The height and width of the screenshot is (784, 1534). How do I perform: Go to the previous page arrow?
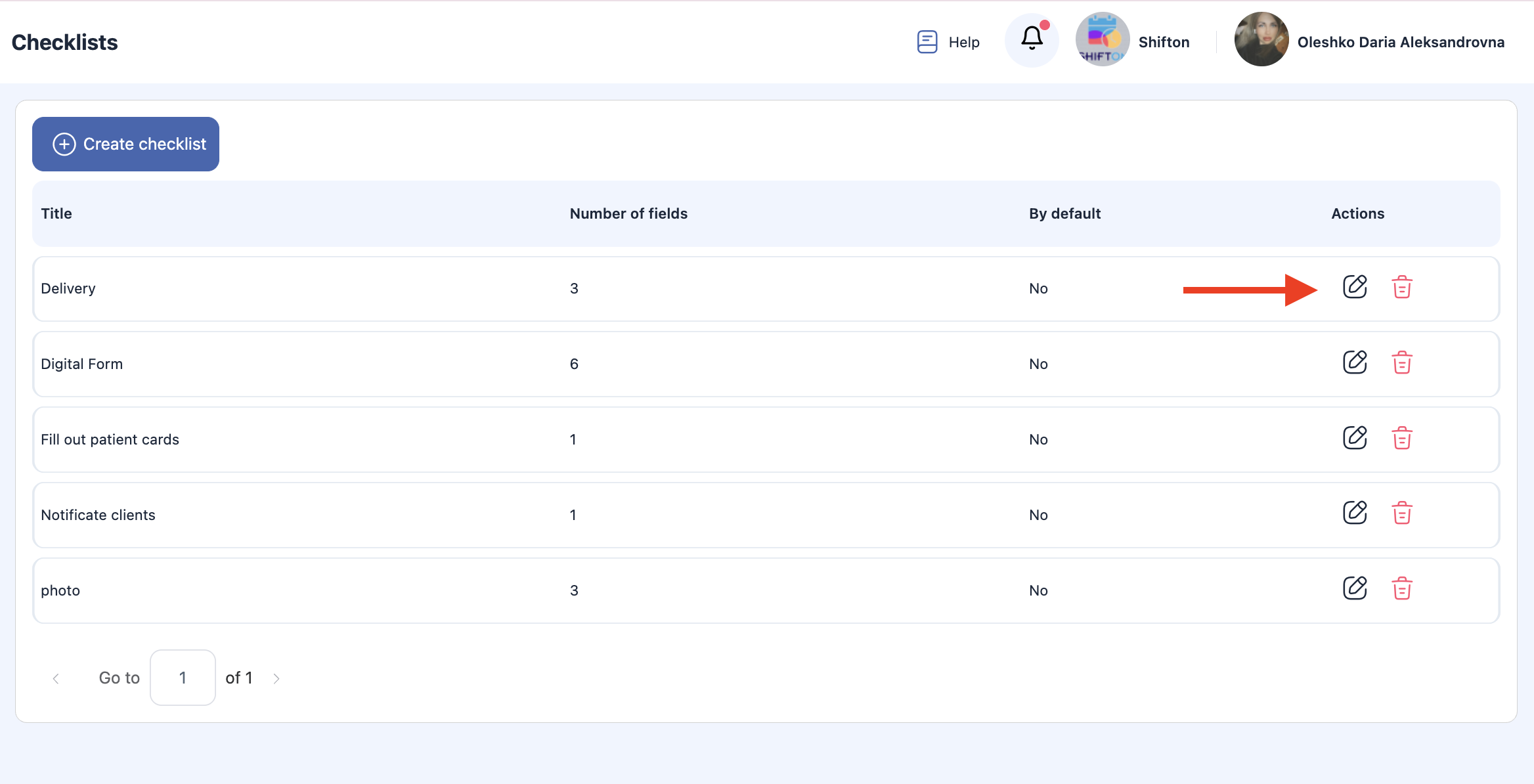click(x=56, y=678)
